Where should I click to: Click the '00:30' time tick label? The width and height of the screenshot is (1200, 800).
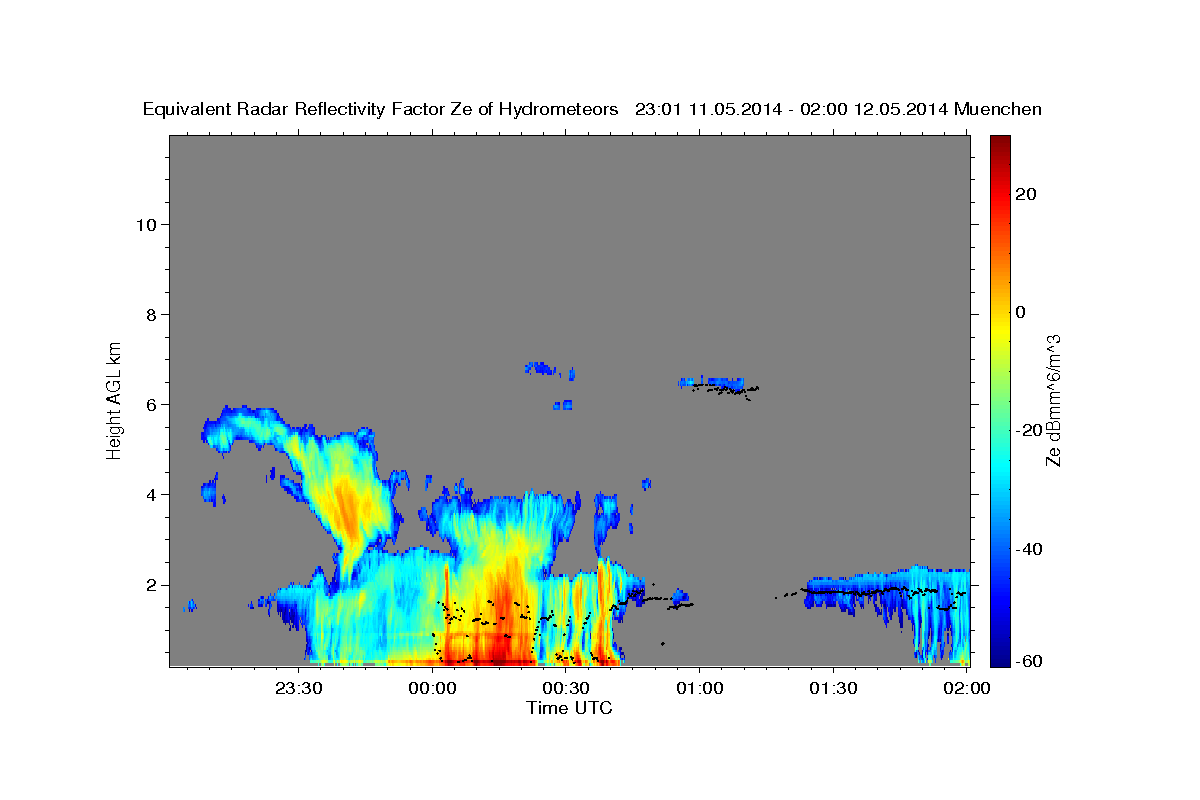566,688
